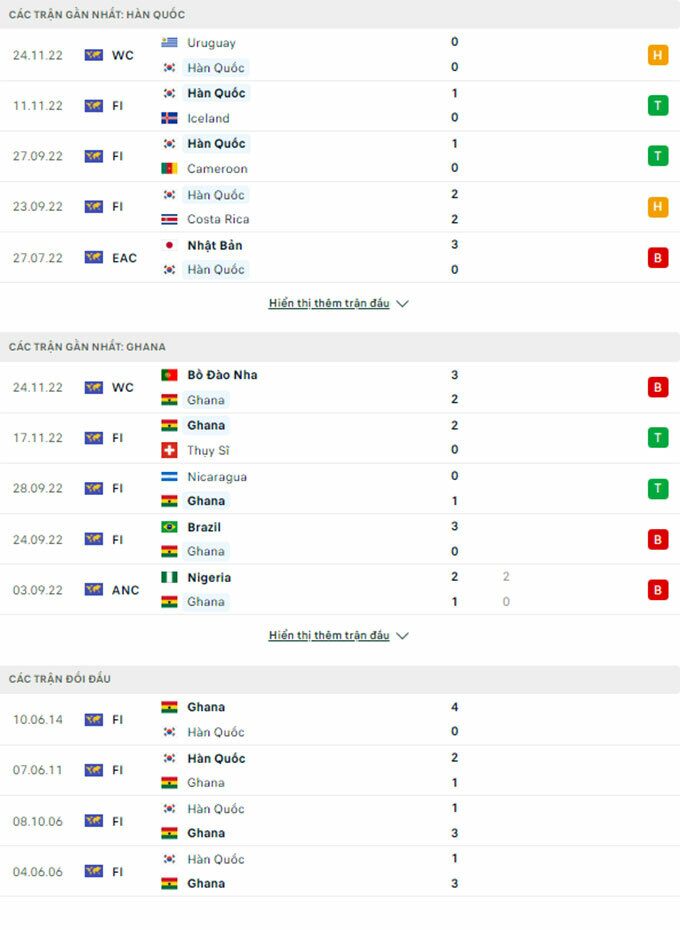
Task: Click green T badge for Thụy Sĩ match
Action: click(x=657, y=437)
